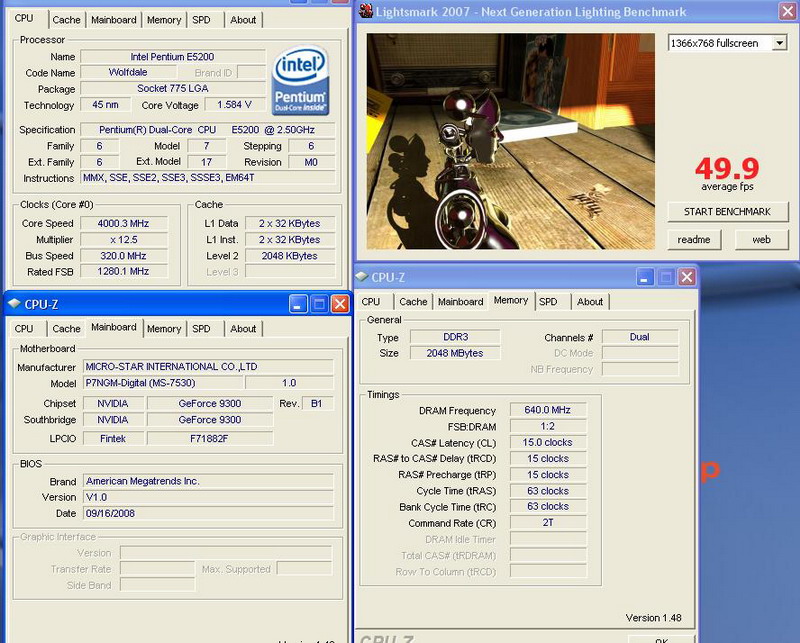
Task: Click the LPCIO value F71882F
Action: [210, 438]
